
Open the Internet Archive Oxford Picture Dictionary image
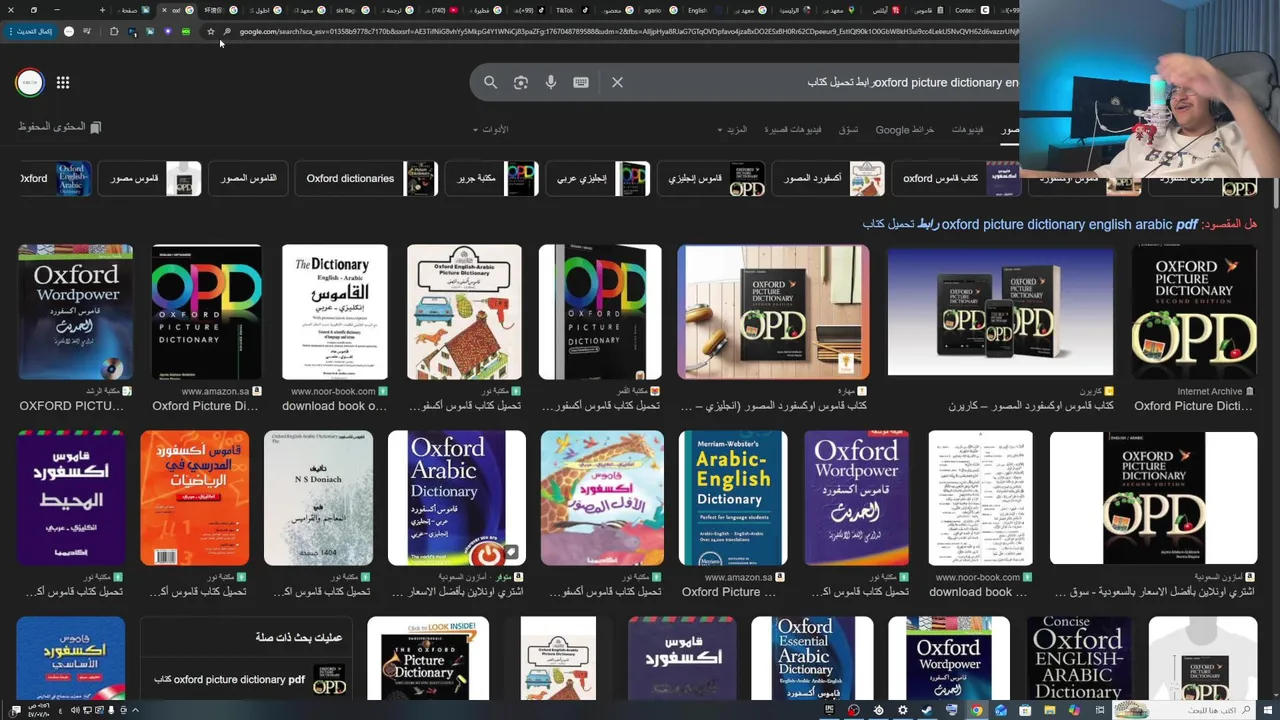pos(1194,312)
